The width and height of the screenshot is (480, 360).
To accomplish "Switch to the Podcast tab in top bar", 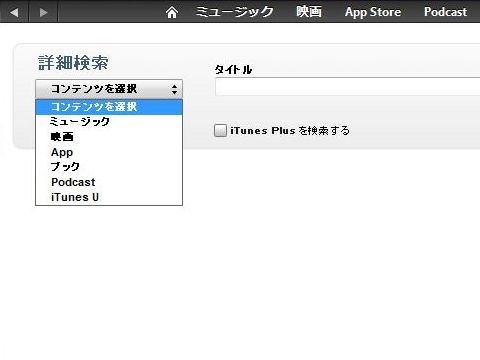I will pos(445,12).
